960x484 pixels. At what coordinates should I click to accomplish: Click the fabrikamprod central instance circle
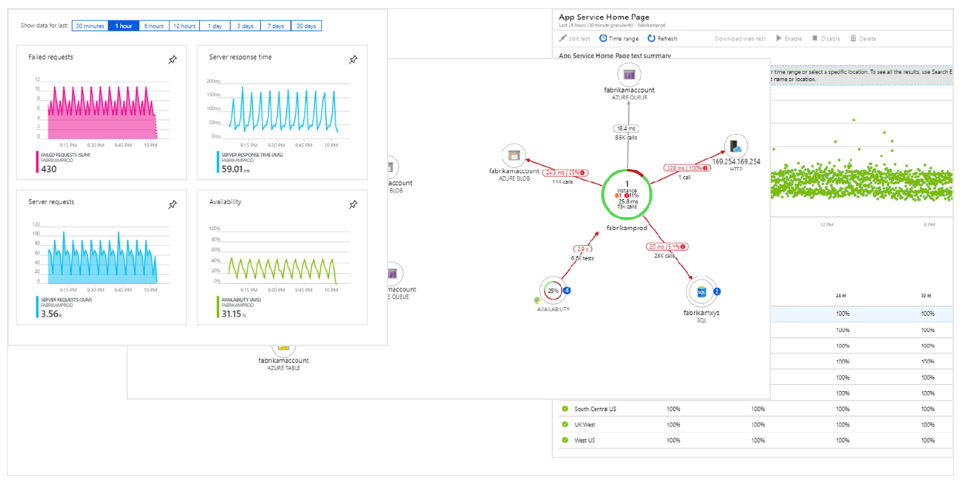pos(628,195)
